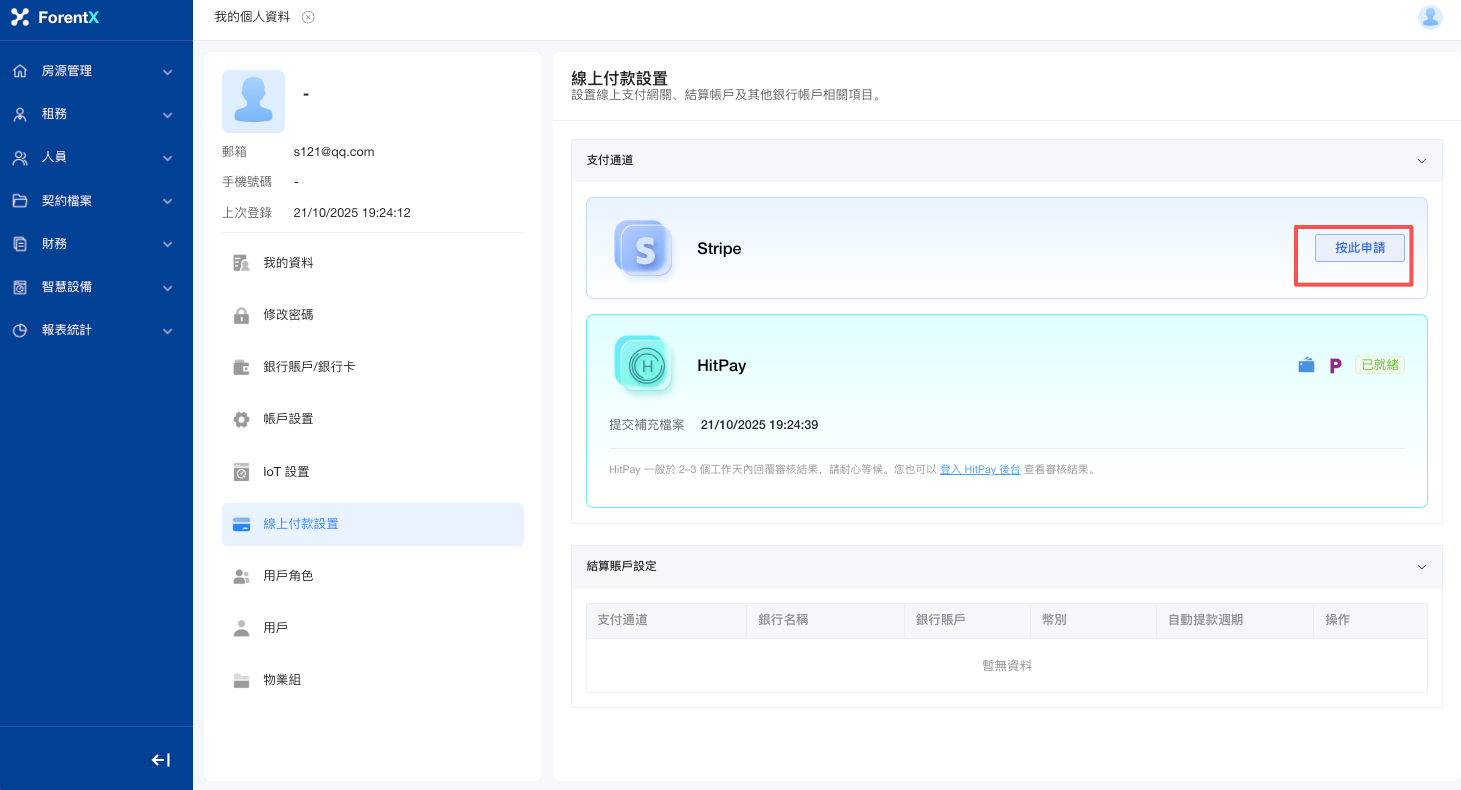The image size is (1461, 790).
Task: Click the 已就緒 status tag
Action: pyautogui.click(x=1380, y=366)
